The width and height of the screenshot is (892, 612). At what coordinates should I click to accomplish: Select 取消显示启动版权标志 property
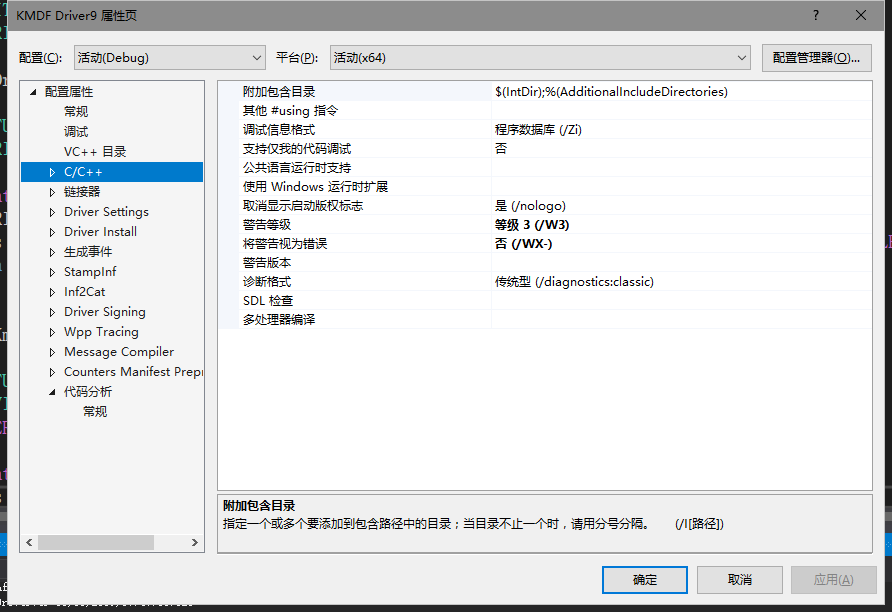[303, 205]
